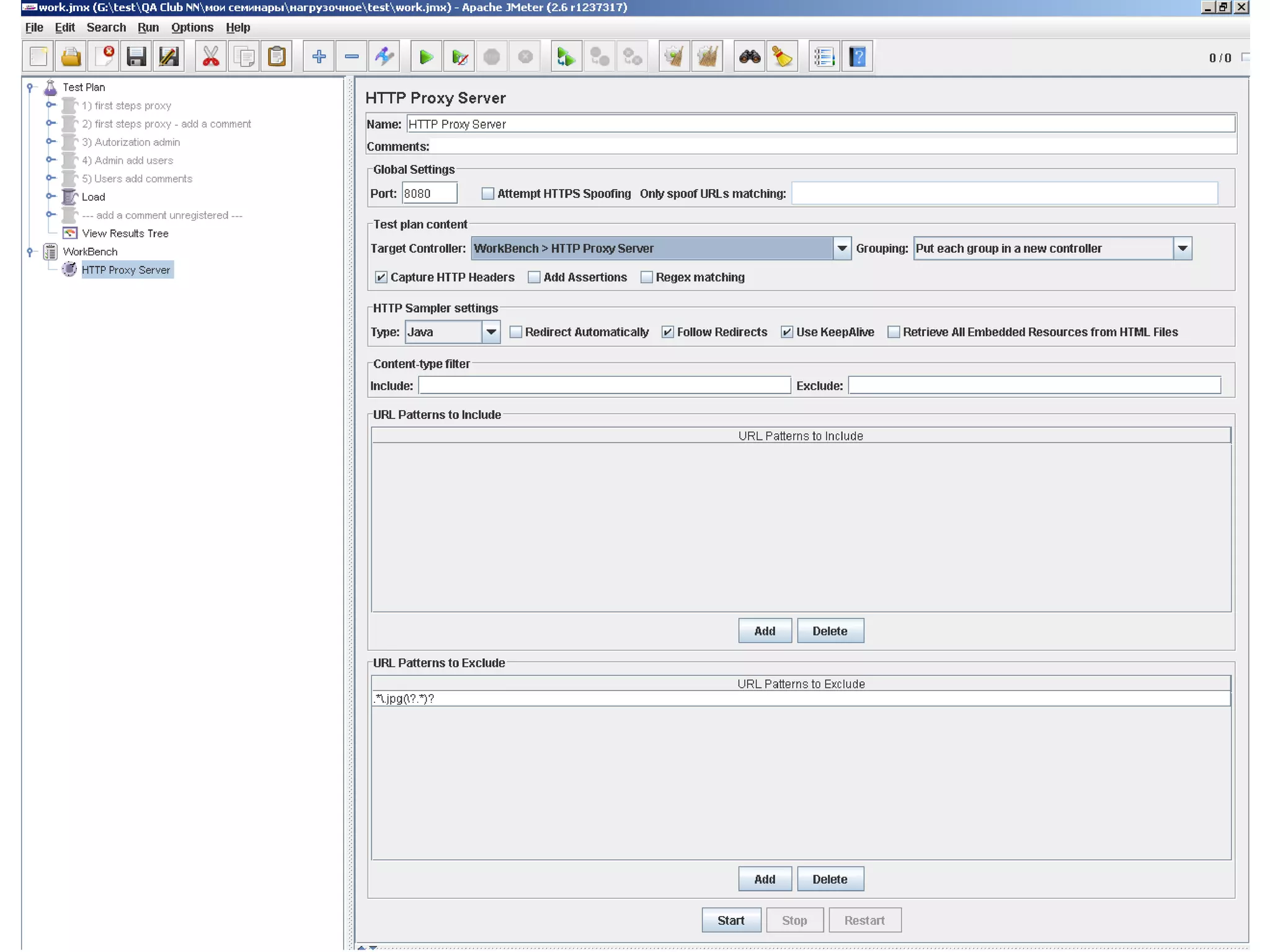Screen dimensions: 1270x952
Task: Click the Function Helper list icon
Action: [824, 57]
